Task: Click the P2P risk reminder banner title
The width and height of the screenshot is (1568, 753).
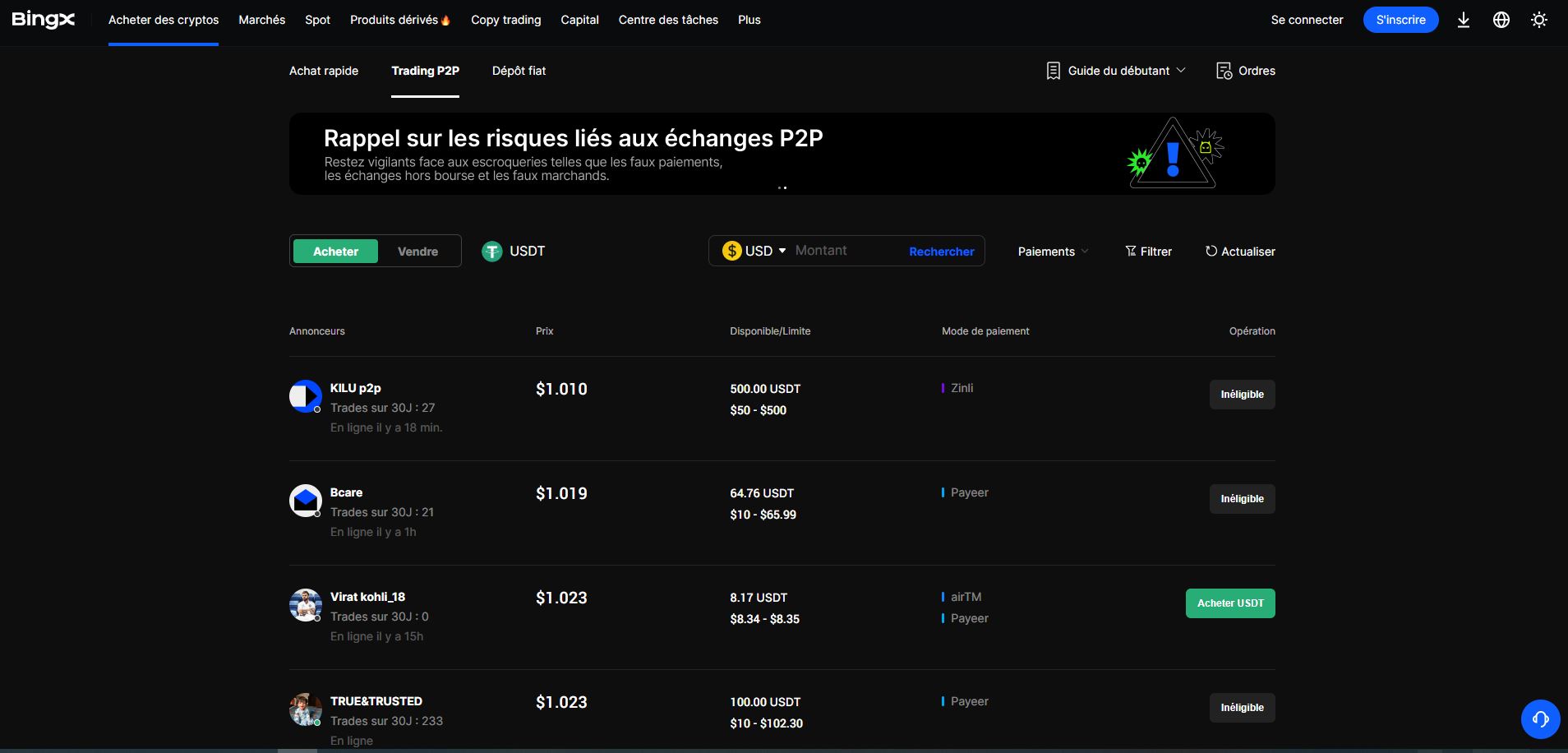Action: (x=574, y=138)
